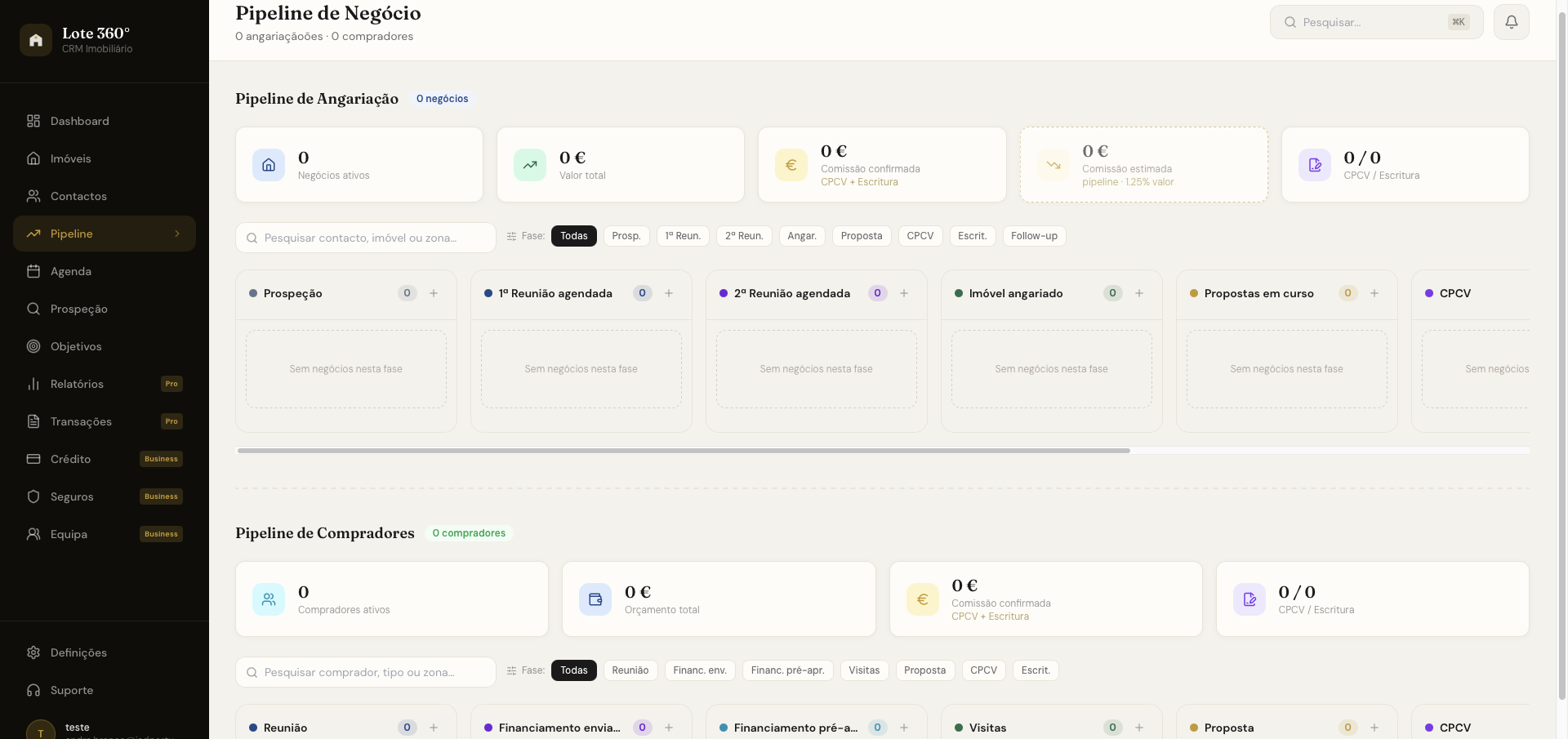Viewport: 1568px width, 739px height.
Task: Filter by Angar. phase
Action: 802,236
